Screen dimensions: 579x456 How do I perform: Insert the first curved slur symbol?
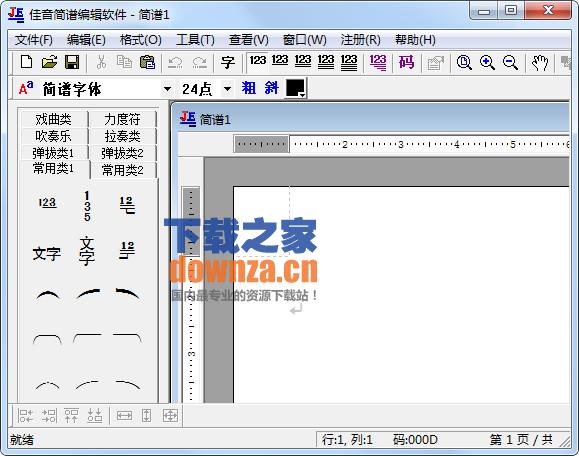47,294
